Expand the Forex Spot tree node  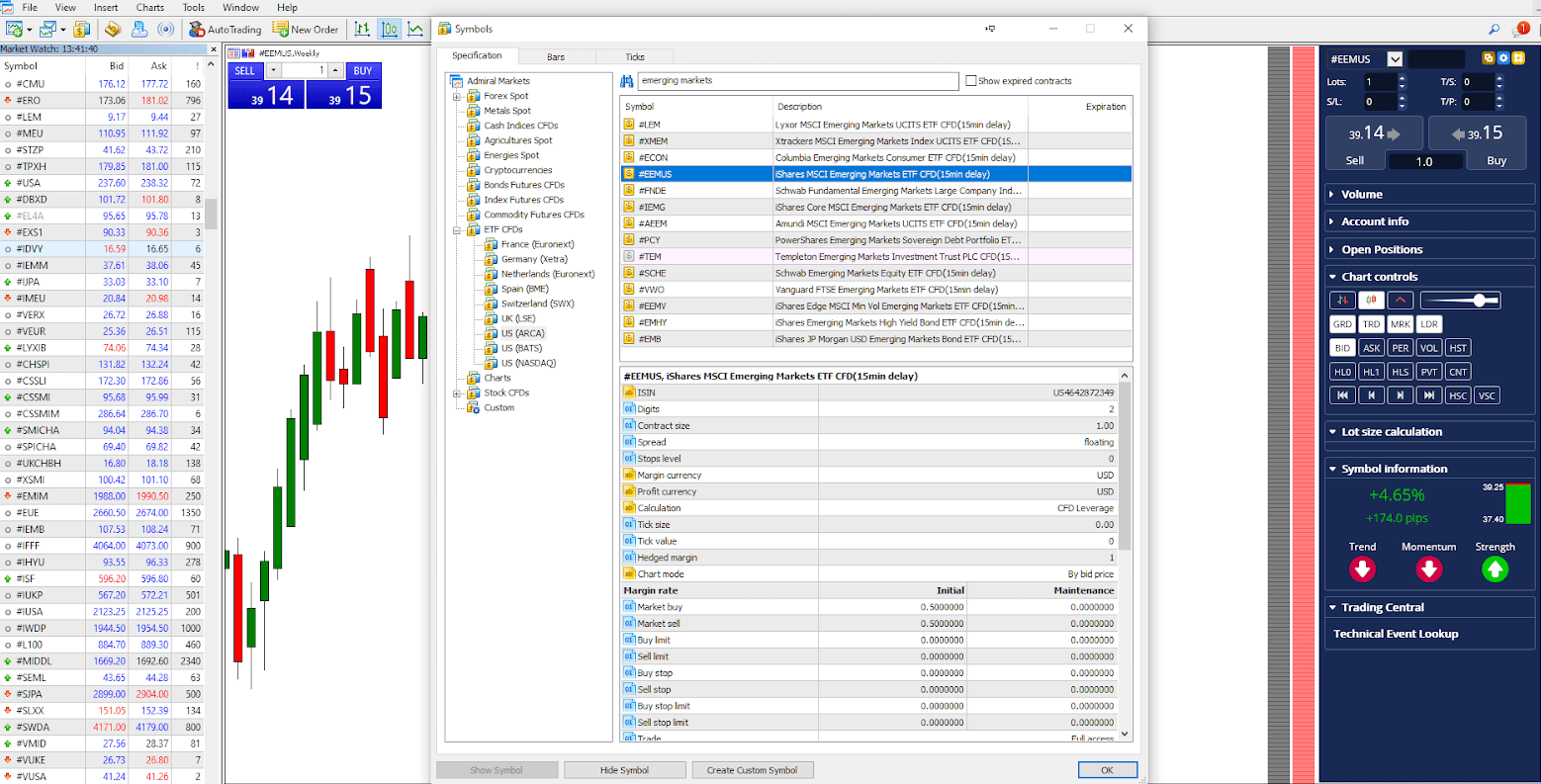pyautogui.click(x=457, y=96)
